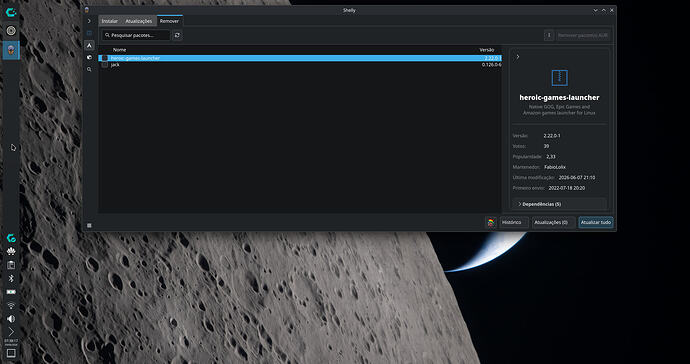Expand the Shelly sidebar with top chevron
Screen dimensions: 690x364
click(89, 21)
